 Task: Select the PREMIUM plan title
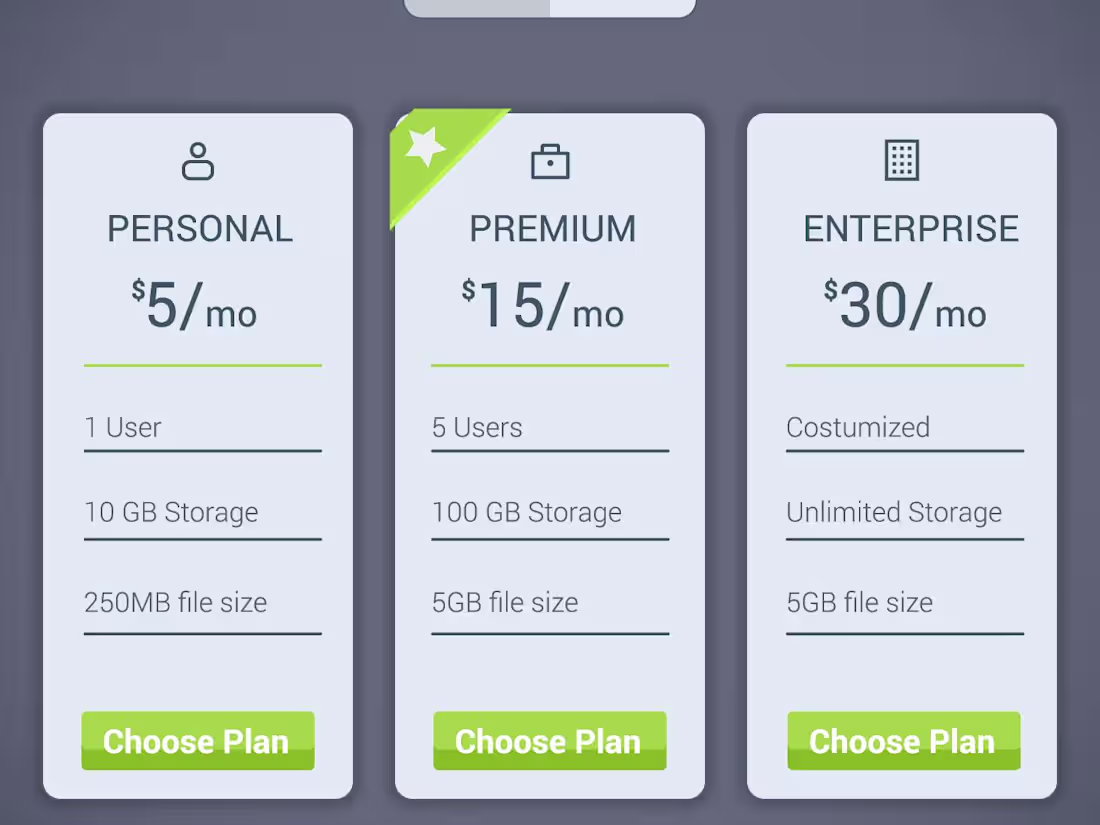pos(551,228)
